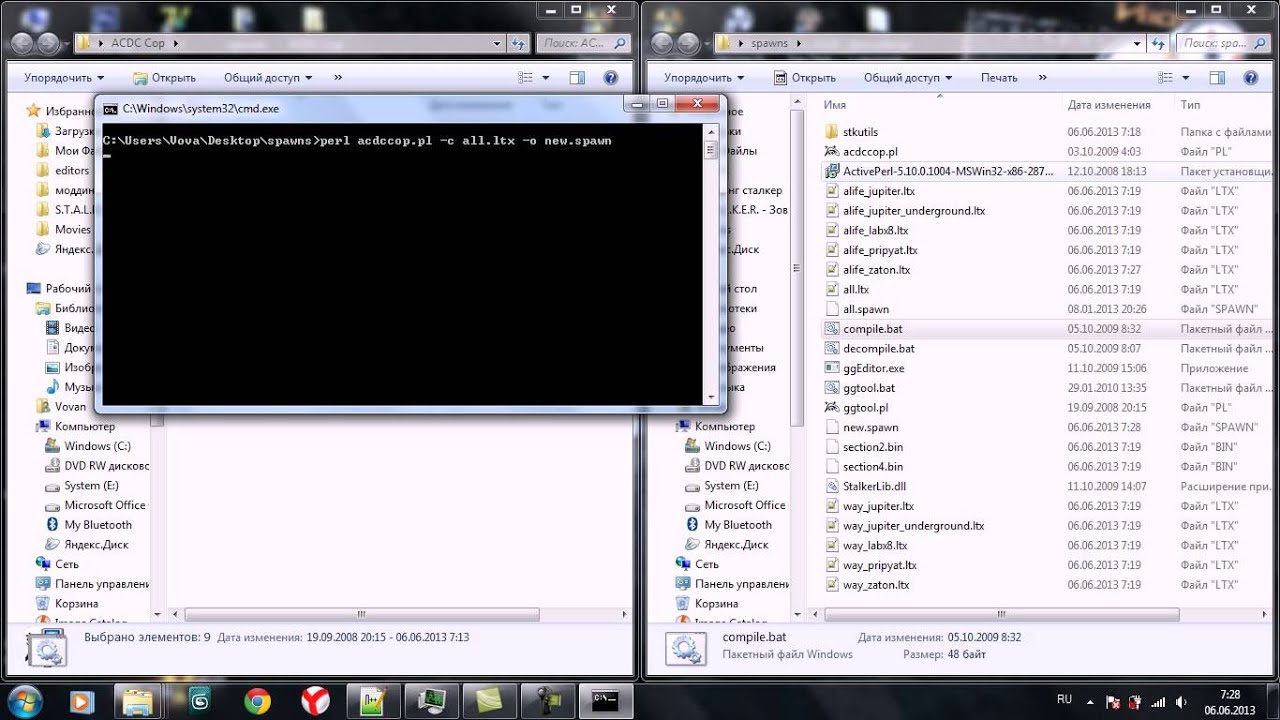Open Google Chrome from taskbar

coord(257,700)
